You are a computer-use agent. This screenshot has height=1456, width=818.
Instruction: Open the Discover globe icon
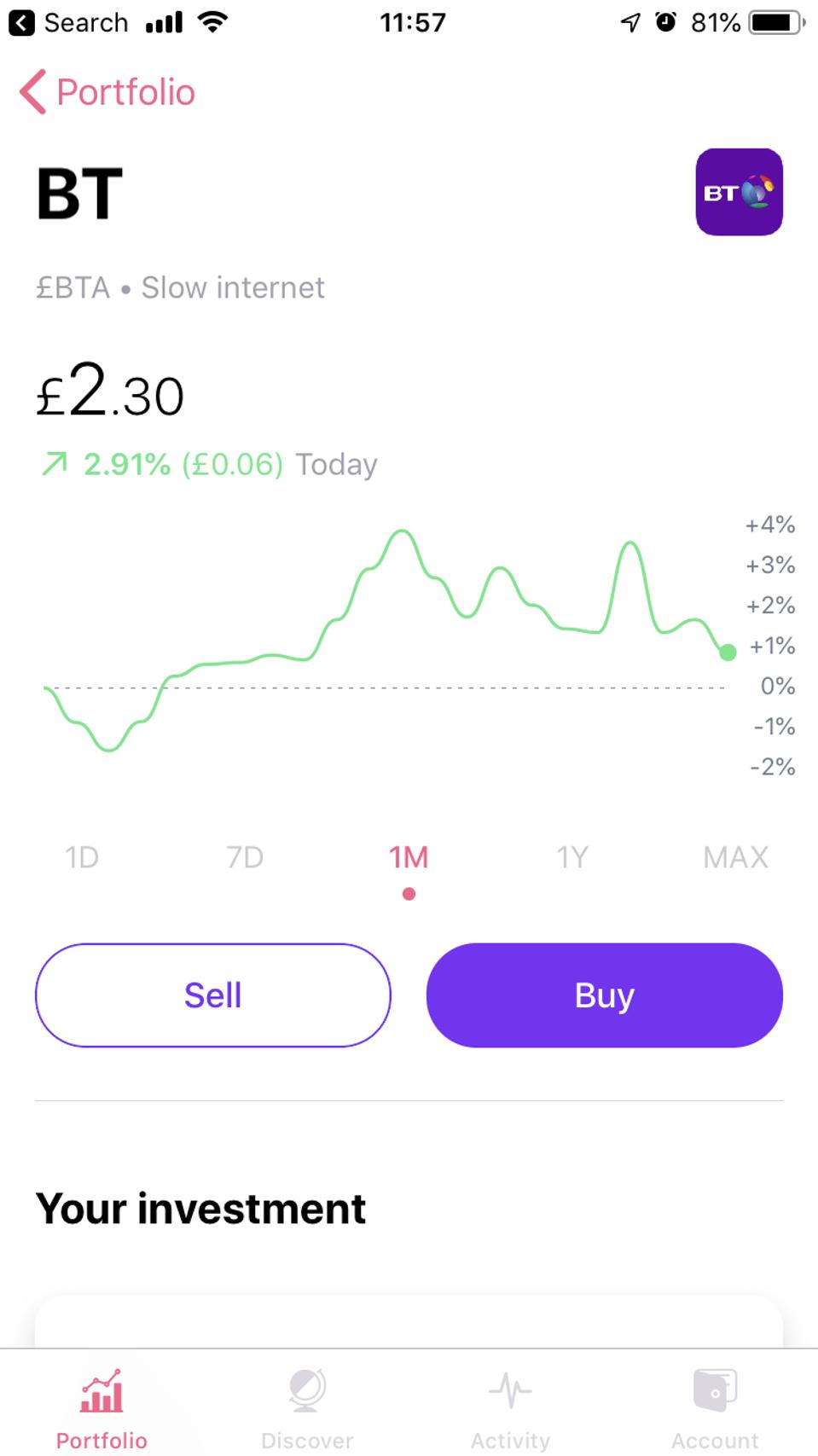coord(307,1390)
